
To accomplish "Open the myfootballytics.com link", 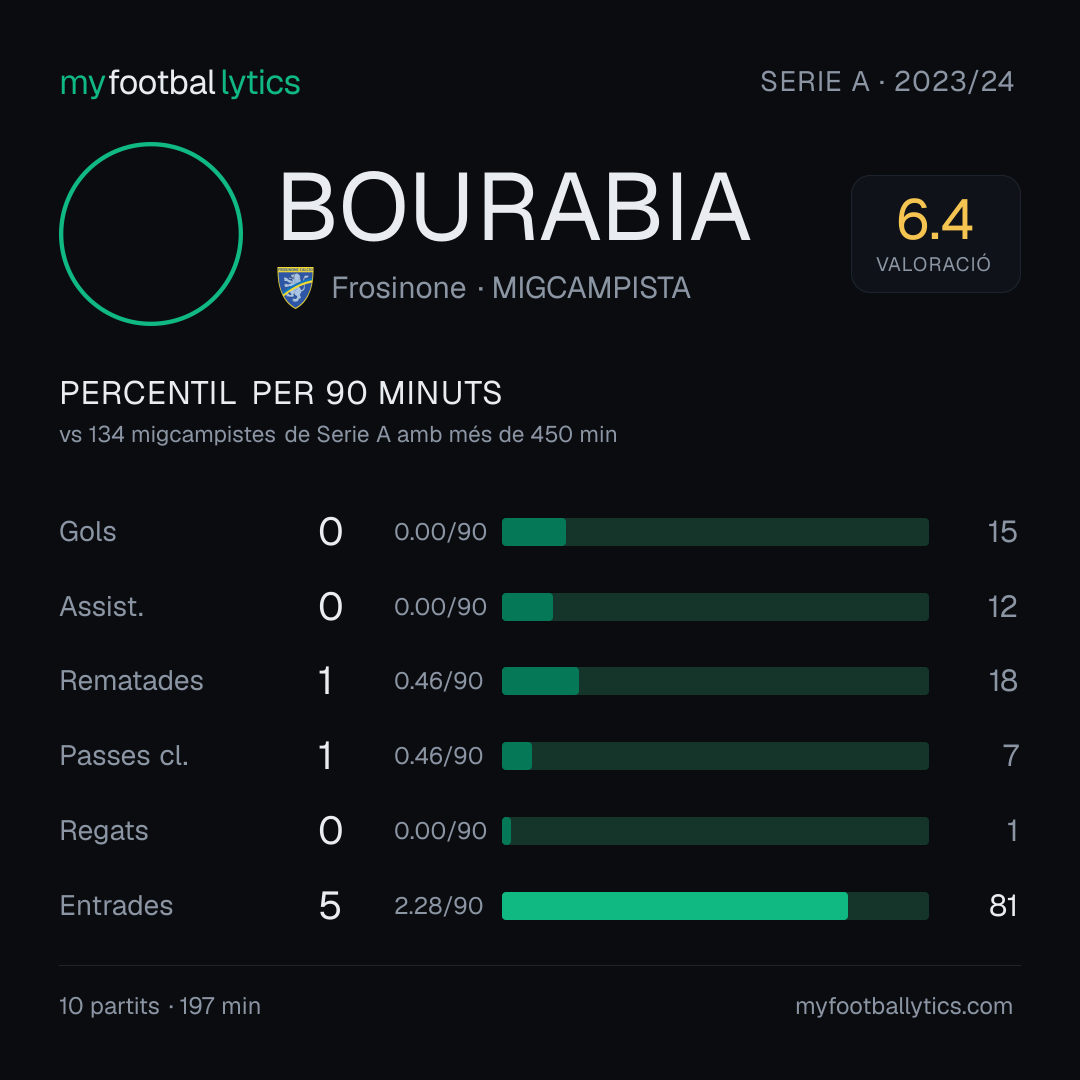I will click(904, 1006).
